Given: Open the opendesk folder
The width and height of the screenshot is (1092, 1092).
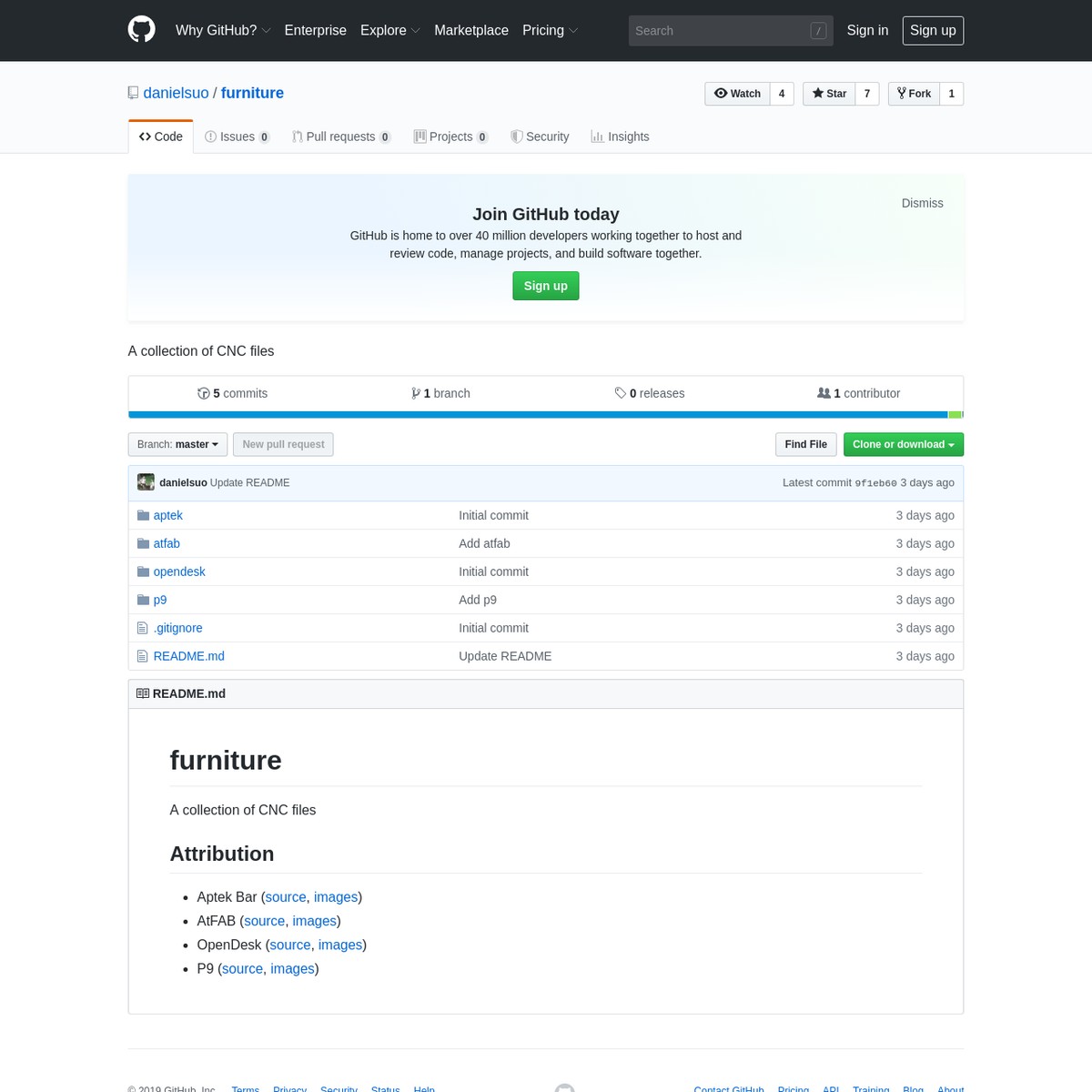Looking at the screenshot, I should tap(179, 571).
